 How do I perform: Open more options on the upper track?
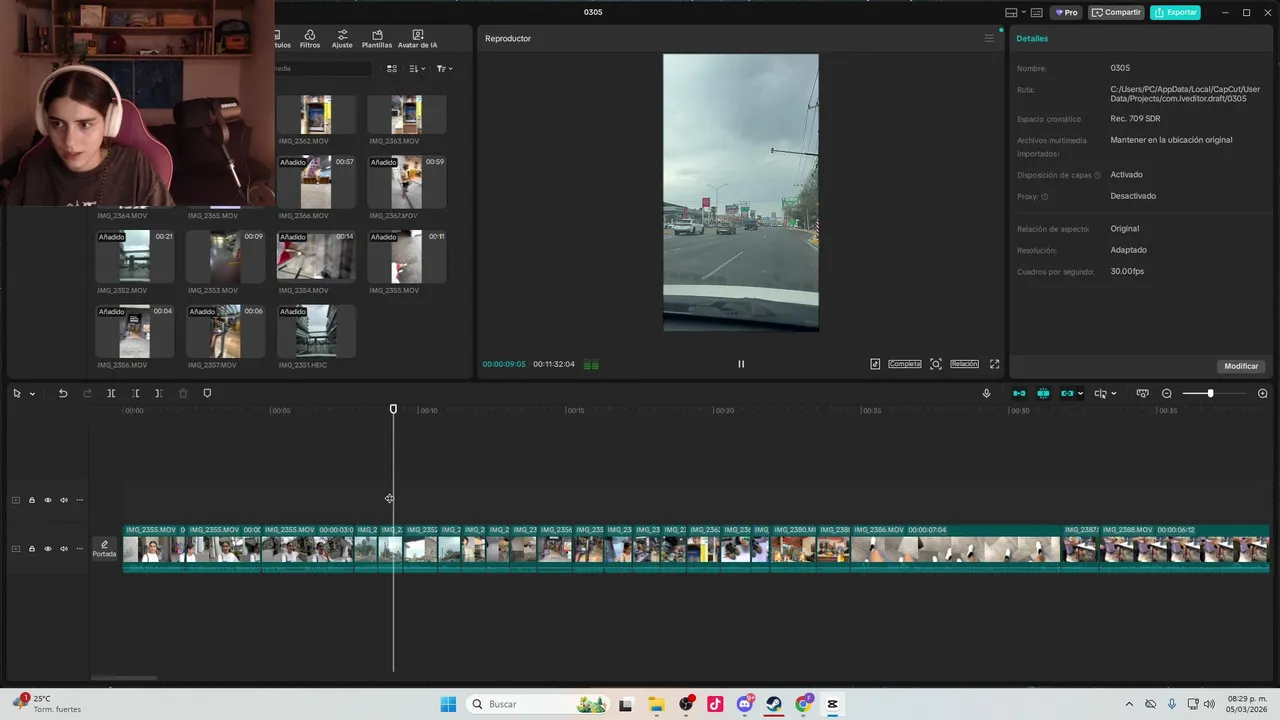click(x=79, y=500)
